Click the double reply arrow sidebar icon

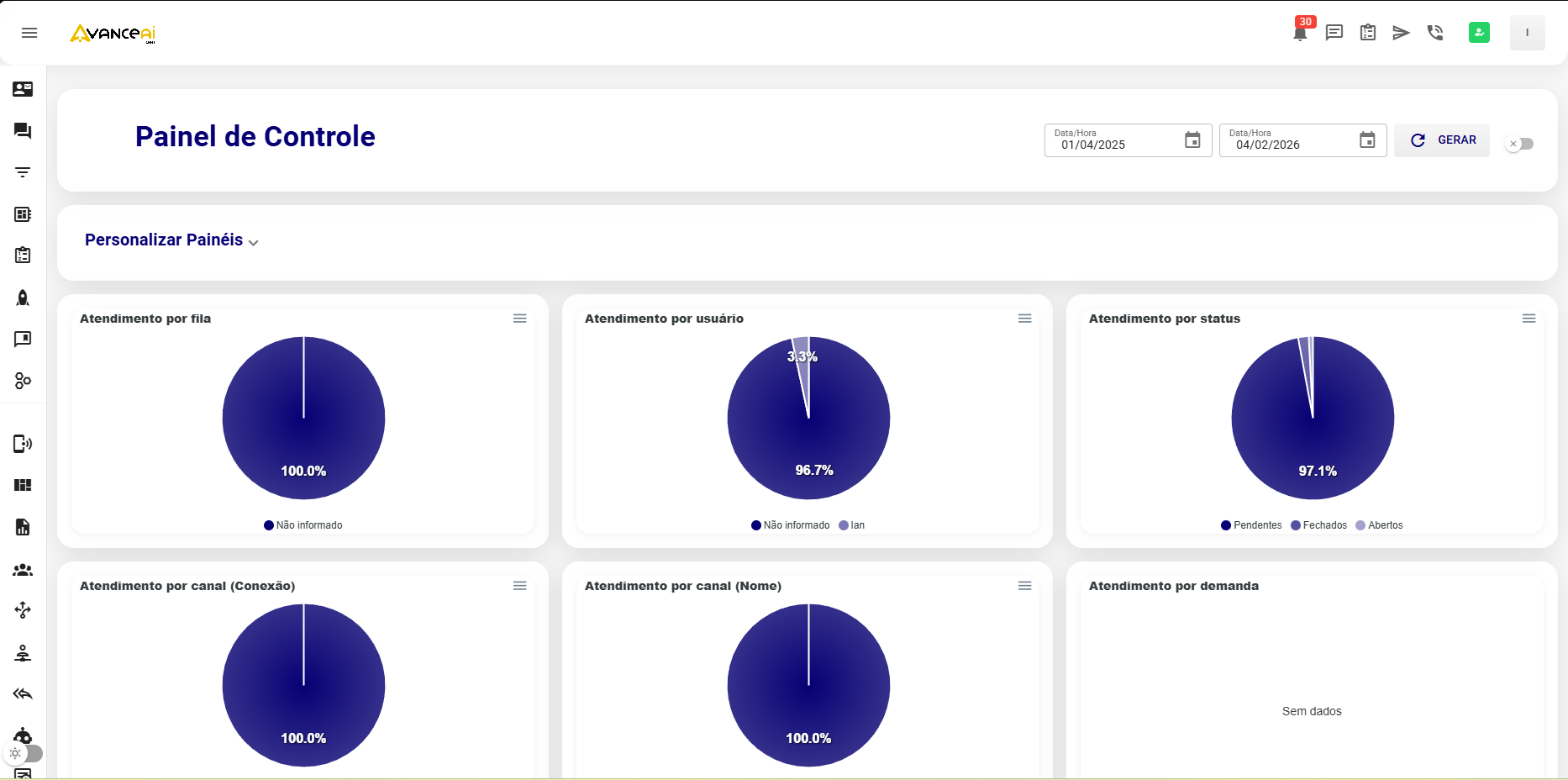click(23, 694)
